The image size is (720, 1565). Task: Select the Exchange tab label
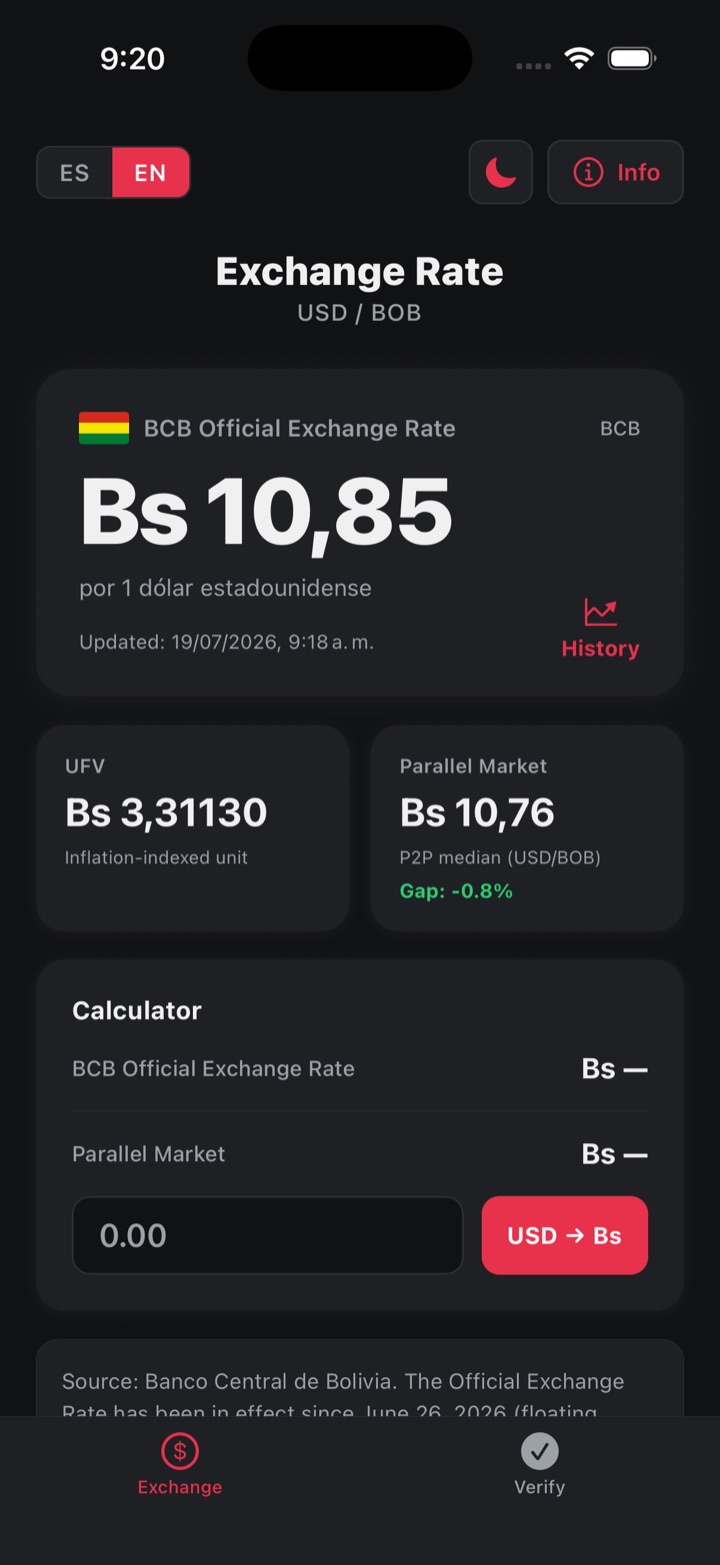[x=180, y=1487]
